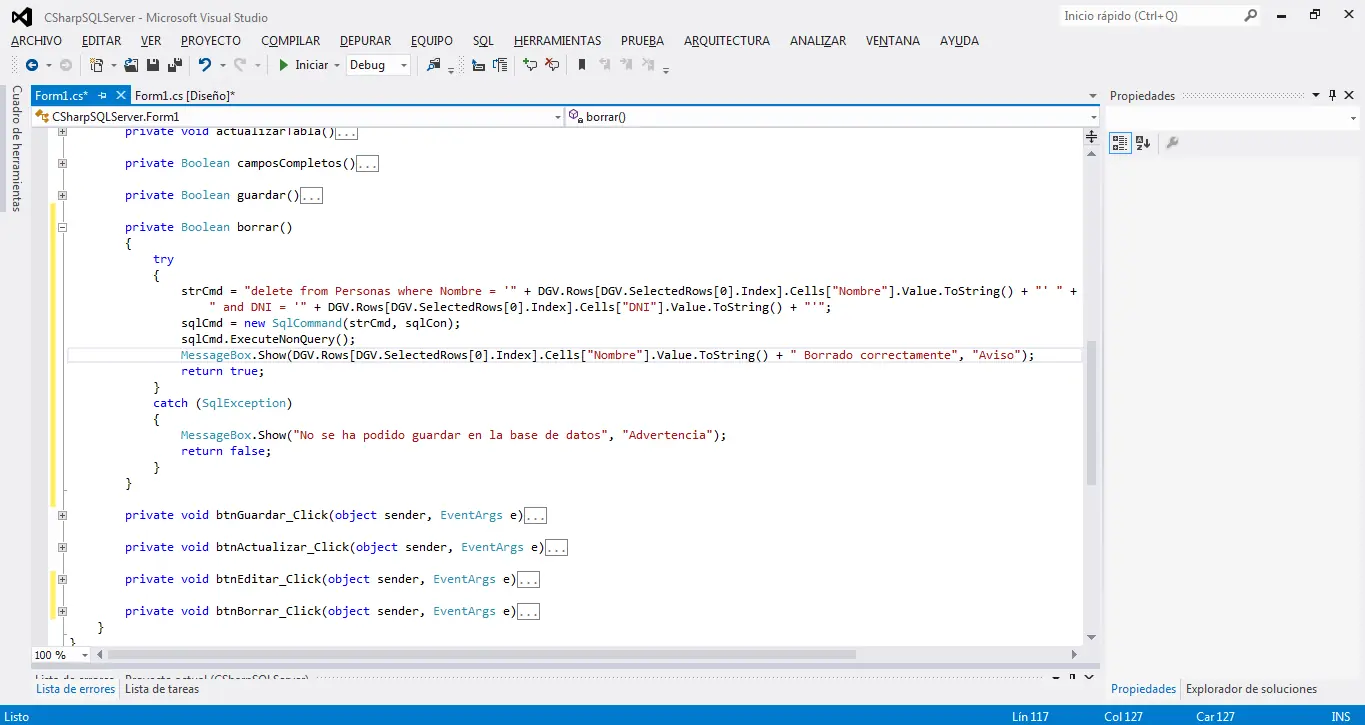Viewport: 1365px width, 725px height.
Task: Open the ARQUITECTURA menu
Action: tap(727, 41)
